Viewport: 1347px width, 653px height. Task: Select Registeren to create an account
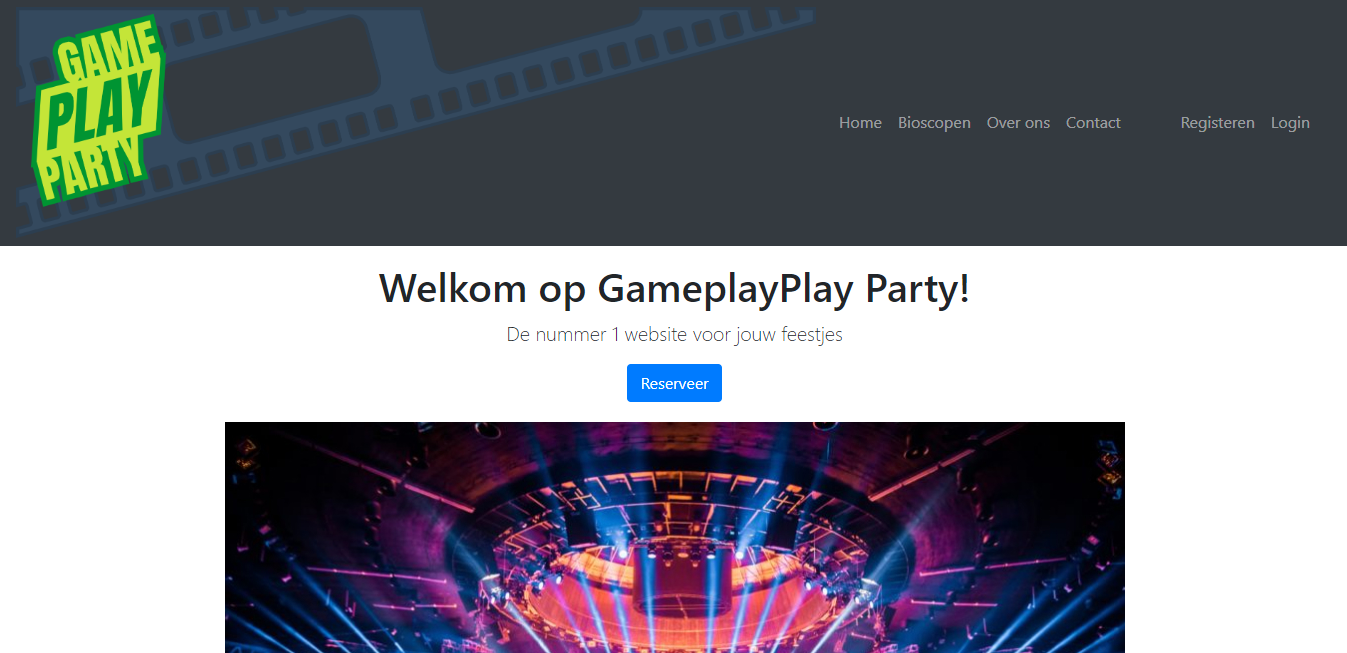coord(1217,123)
